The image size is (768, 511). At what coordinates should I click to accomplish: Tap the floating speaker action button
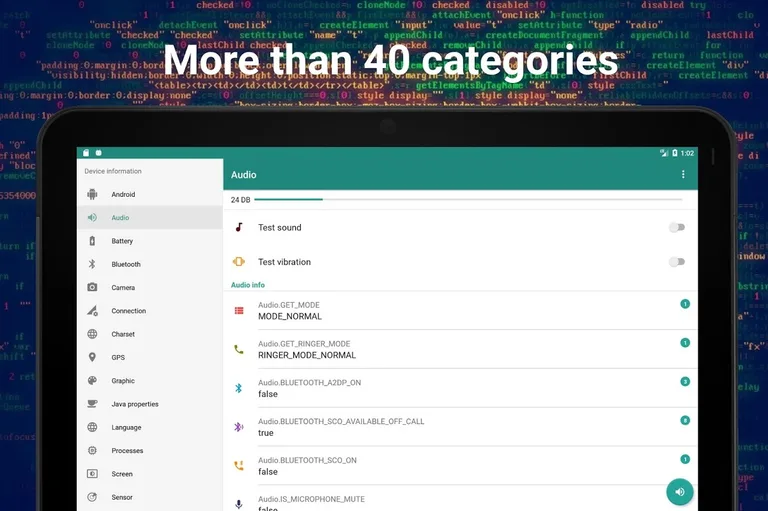tap(680, 491)
